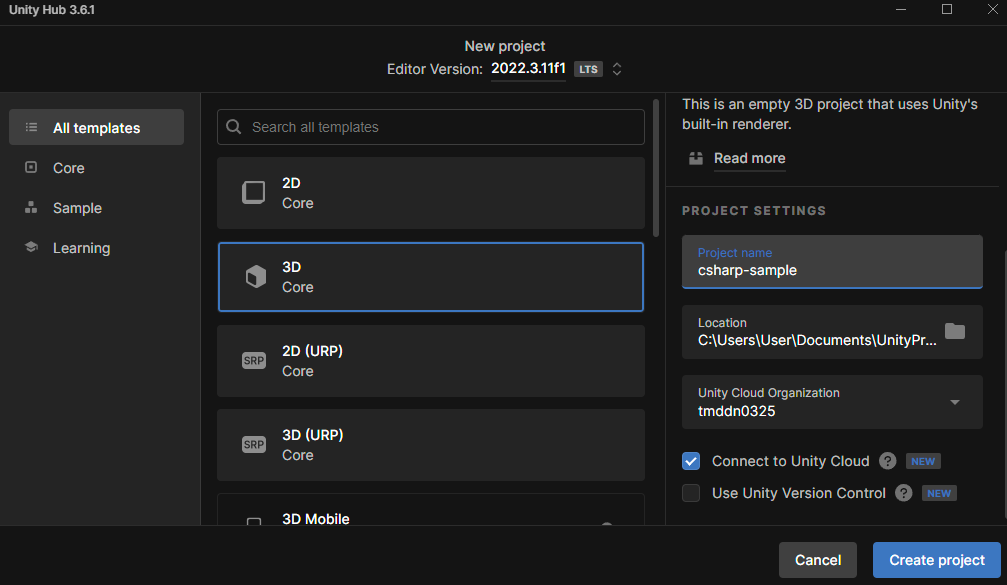Select the All templates category
Viewport: 1007px width, 585px height.
coord(96,127)
